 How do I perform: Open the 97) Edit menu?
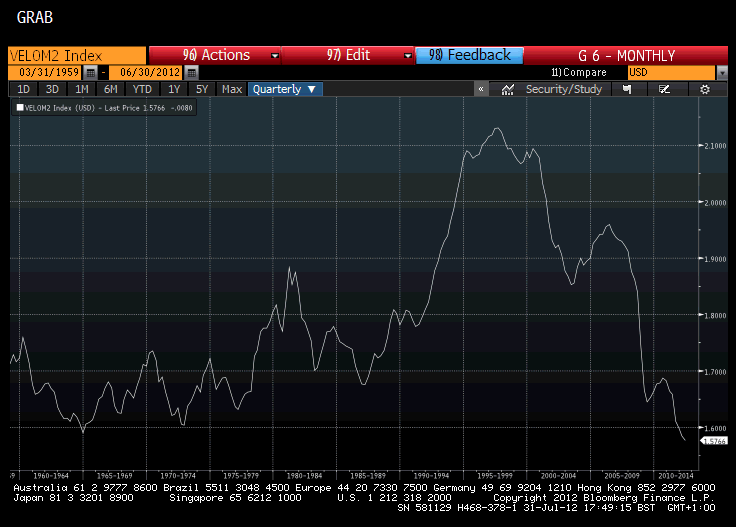coord(348,55)
